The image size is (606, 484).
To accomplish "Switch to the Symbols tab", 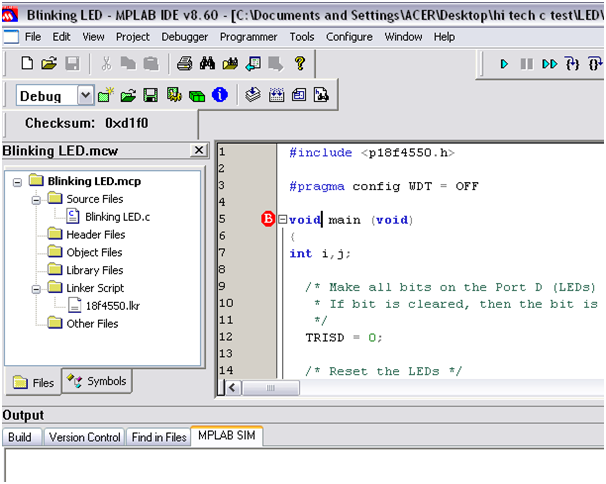I will point(97,381).
